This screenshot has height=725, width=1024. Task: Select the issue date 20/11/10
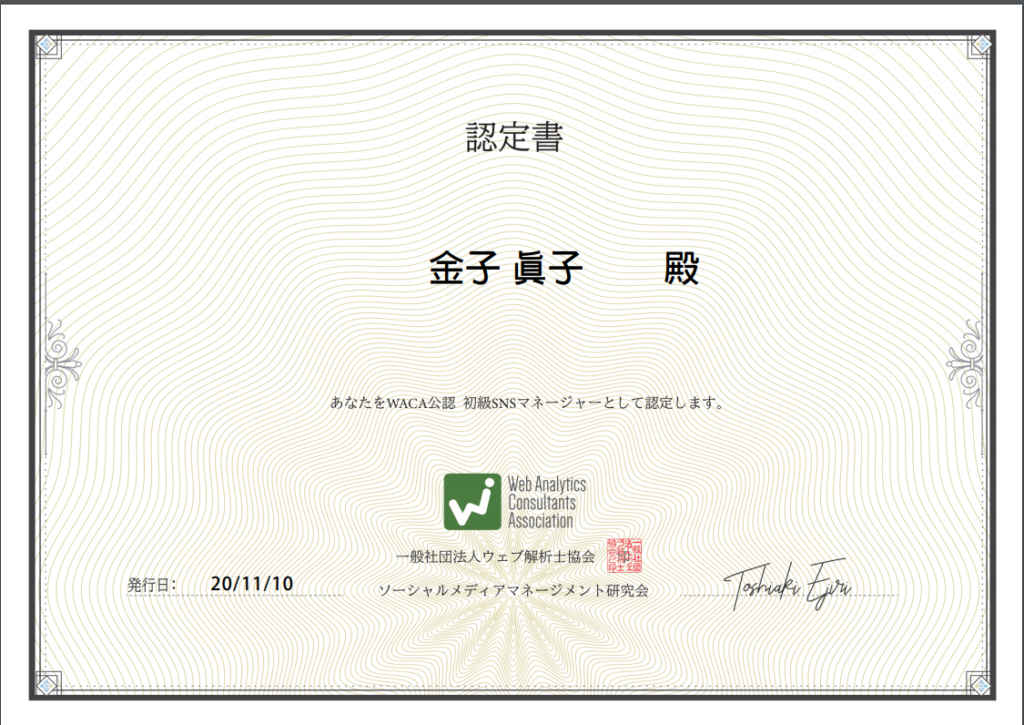click(x=252, y=584)
